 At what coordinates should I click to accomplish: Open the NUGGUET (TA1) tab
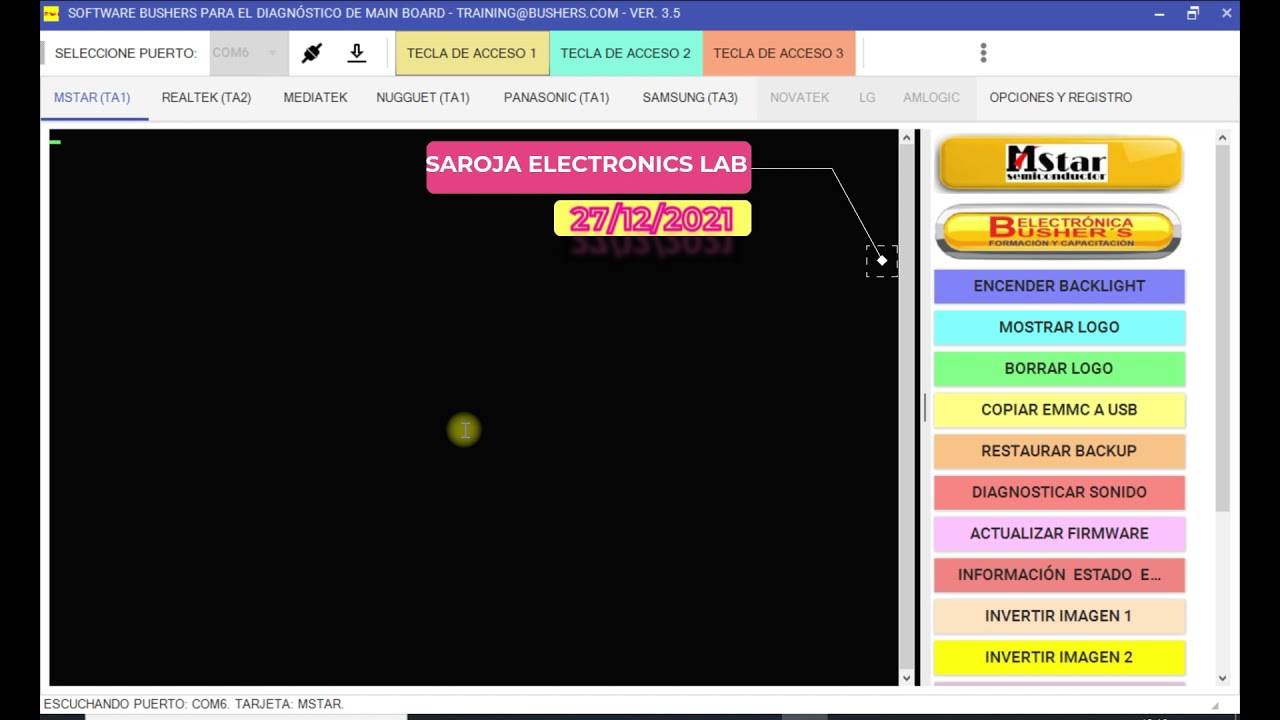(423, 97)
